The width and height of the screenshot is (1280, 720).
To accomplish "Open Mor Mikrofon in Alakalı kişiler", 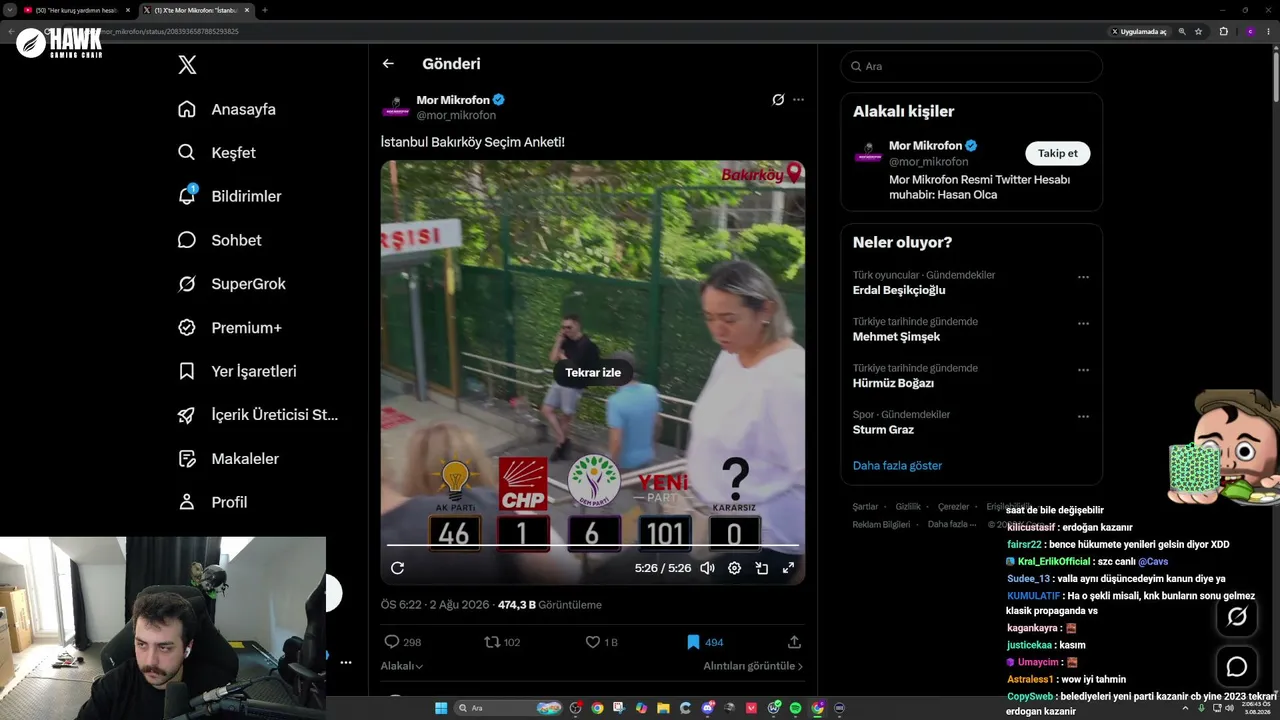I will coord(925,146).
